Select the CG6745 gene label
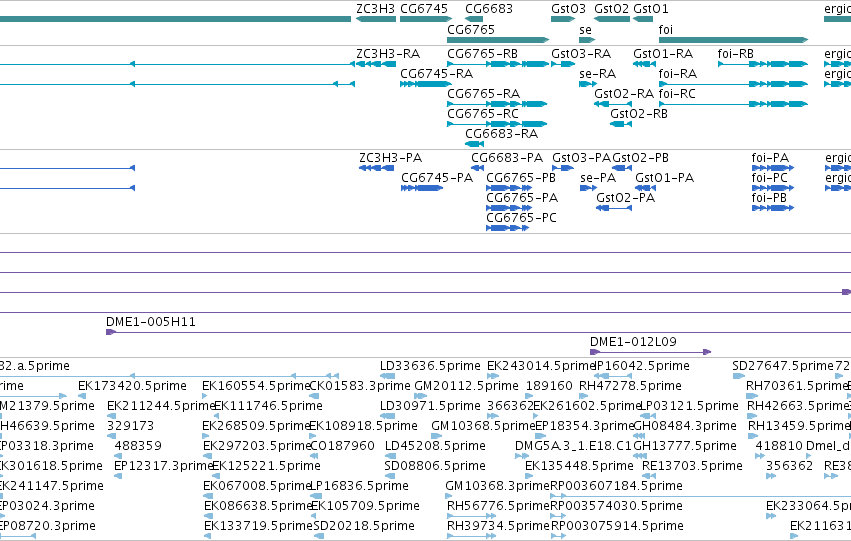This screenshot has width=851, height=541. (x=424, y=9)
